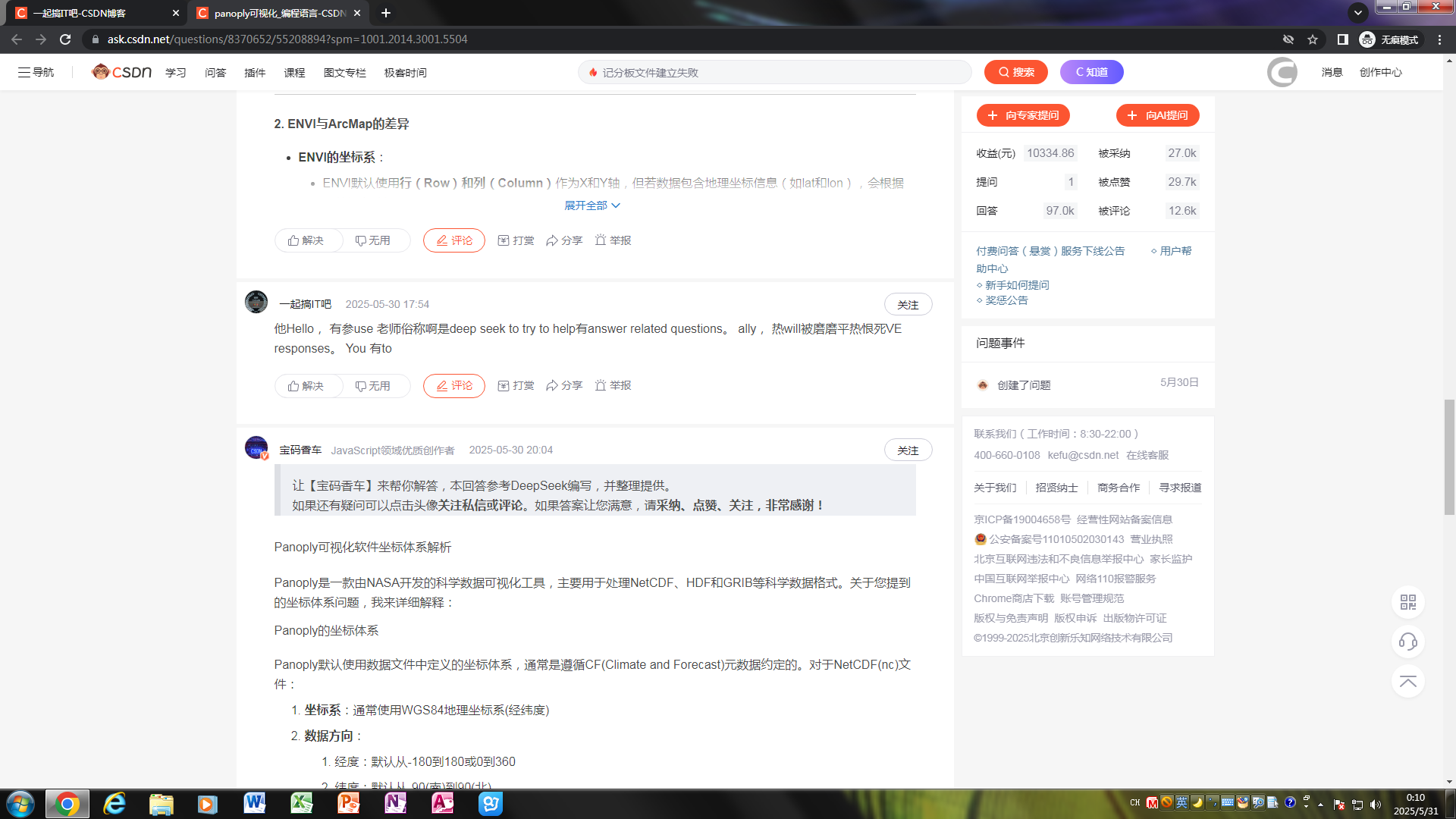Close the panoply可视化 tab
1456x819 pixels.
[x=357, y=13]
